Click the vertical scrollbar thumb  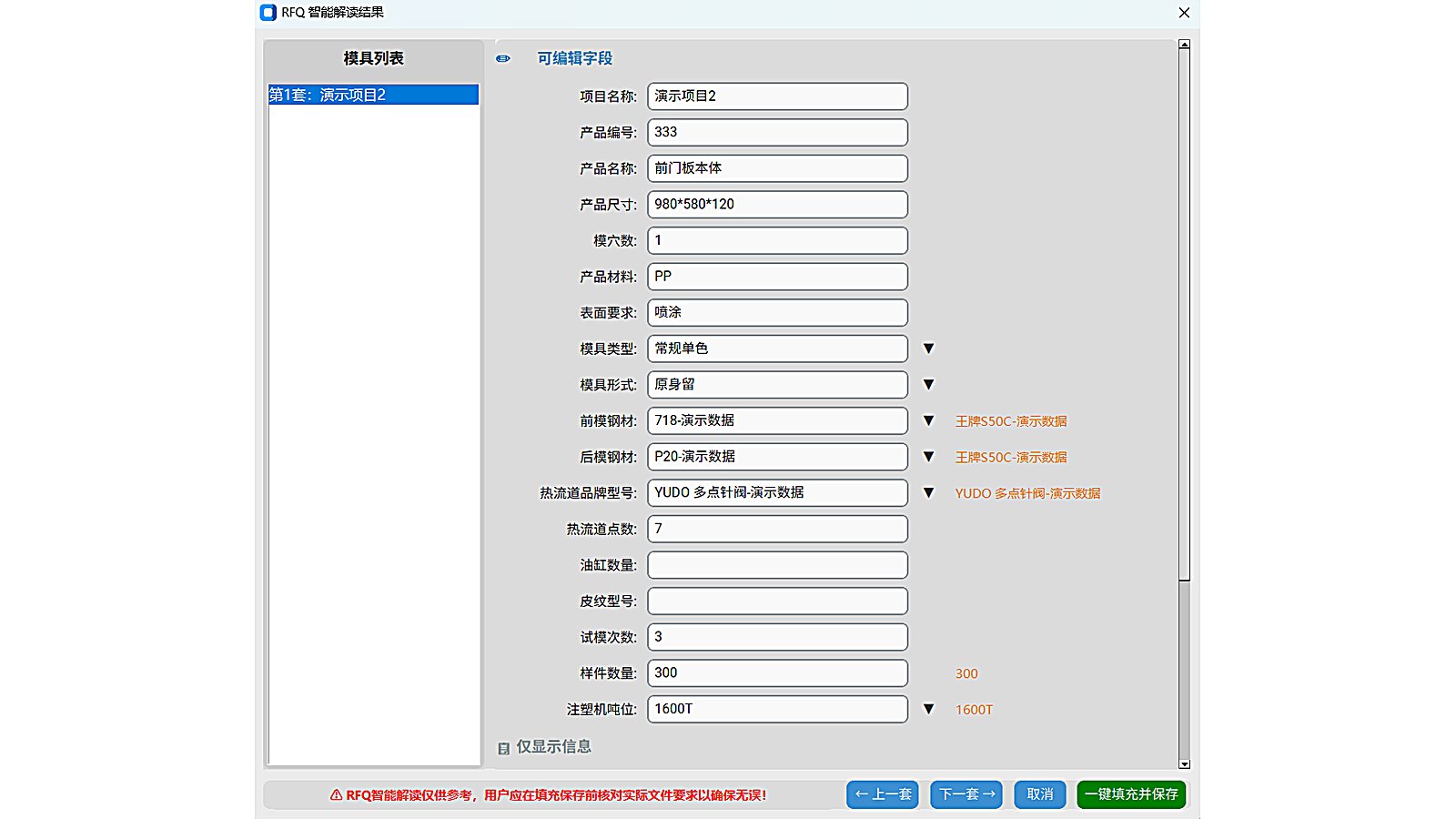[x=1184, y=314]
